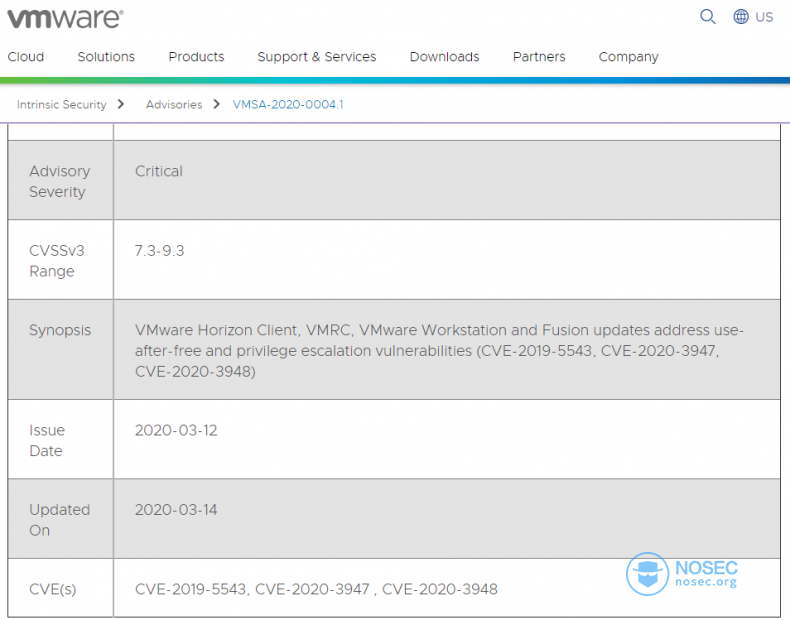Select the 2020-03-12 issue date
The height and width of the screenshot is (620, 790).
176,431
